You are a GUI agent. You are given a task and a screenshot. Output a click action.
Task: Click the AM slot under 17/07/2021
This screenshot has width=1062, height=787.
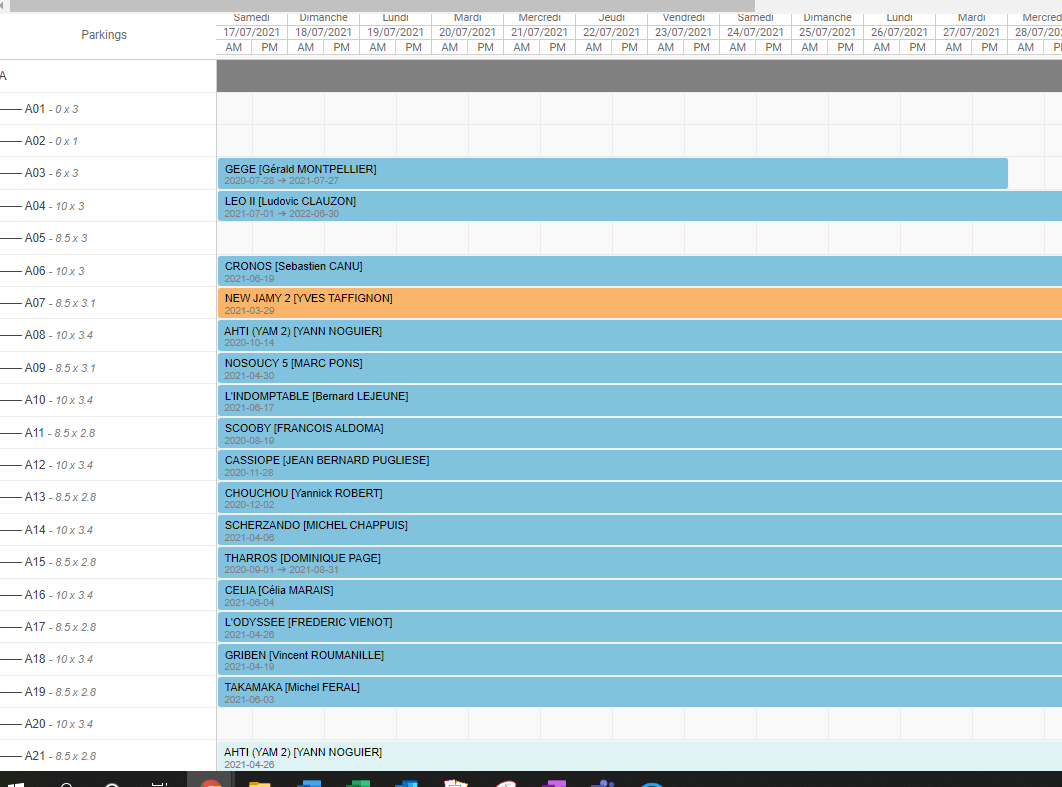pyautogui.click(x=234, y=47)
